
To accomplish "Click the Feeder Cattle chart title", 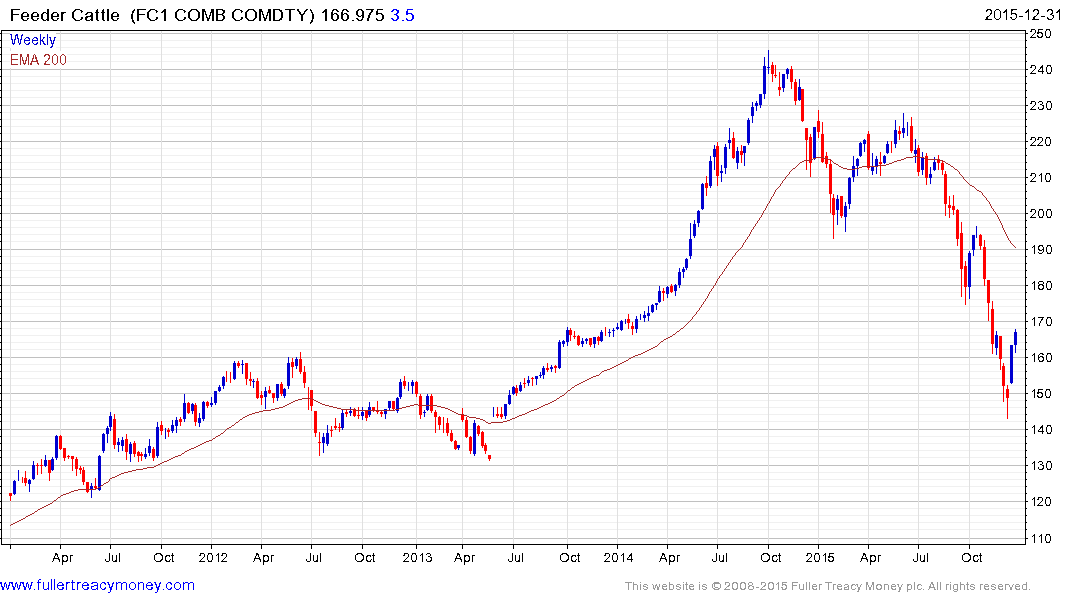I will 64,15.
